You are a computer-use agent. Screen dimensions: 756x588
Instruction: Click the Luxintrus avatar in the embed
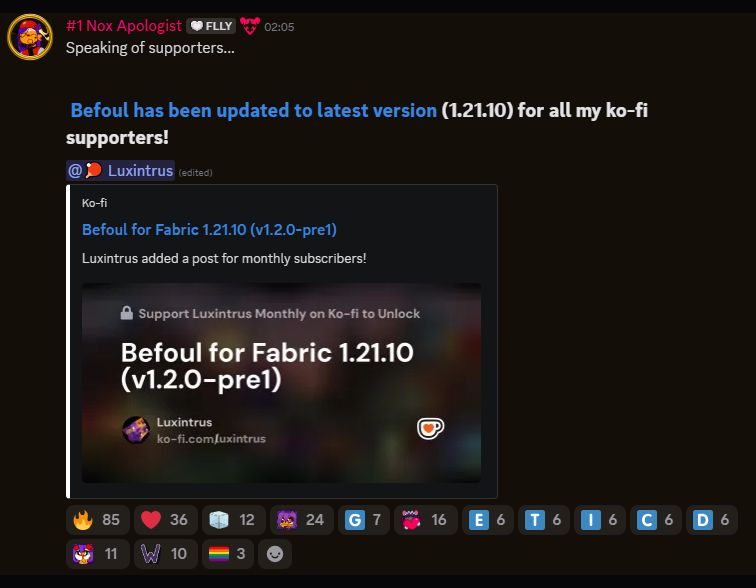click(x=136, y=430)
